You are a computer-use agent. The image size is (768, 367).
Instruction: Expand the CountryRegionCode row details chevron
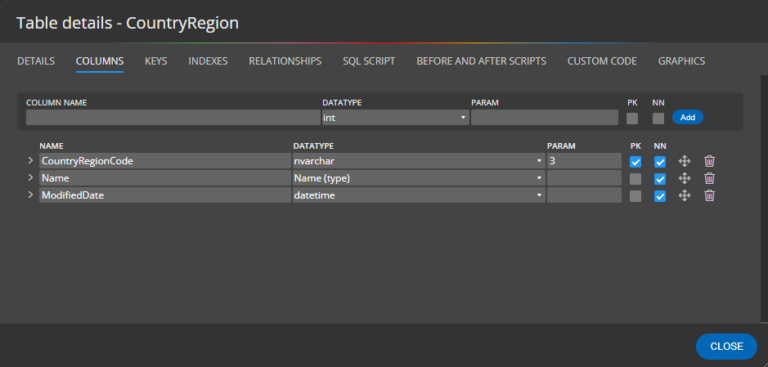point(30,161)
